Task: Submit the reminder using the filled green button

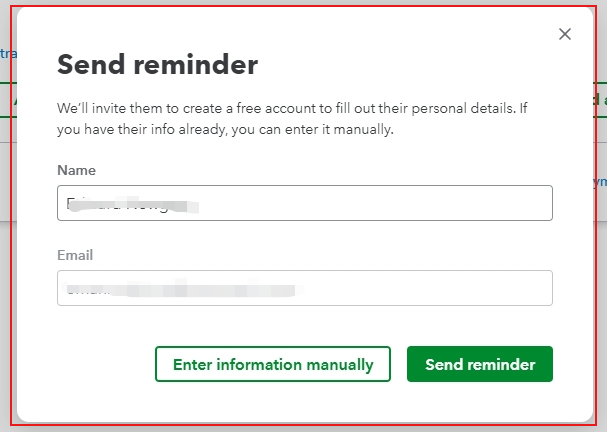Action: point(480,364)
